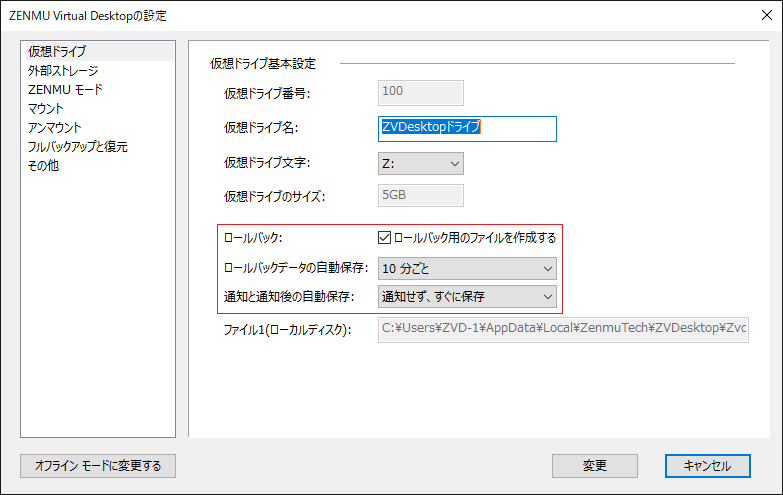
Task: Click the 仮想ドライブのサイズ field showing 5GB
Action: pyautogui.click(x=420, y=195)
